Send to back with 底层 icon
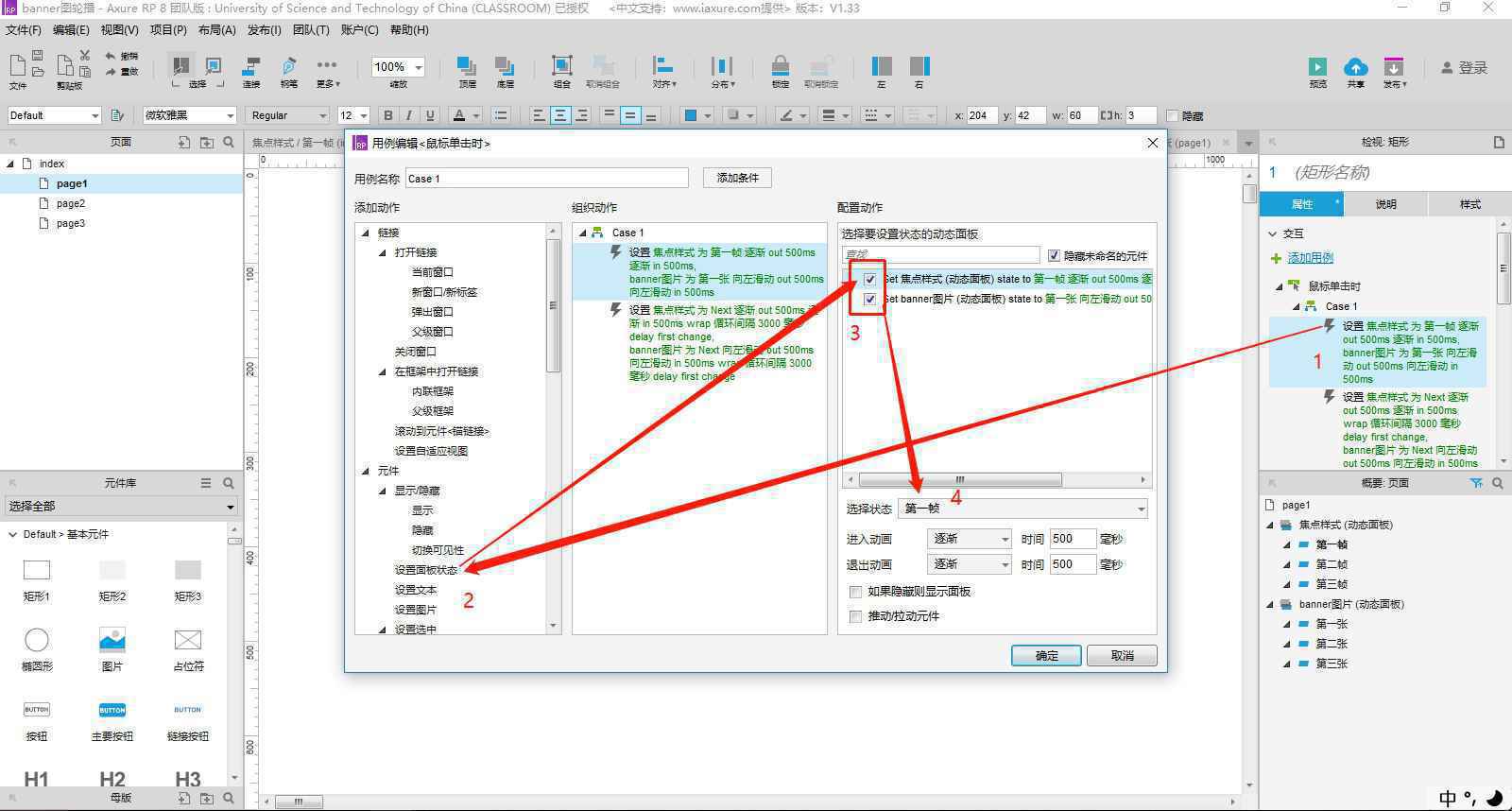This screenshot has height=811, width=1512. 506,66
